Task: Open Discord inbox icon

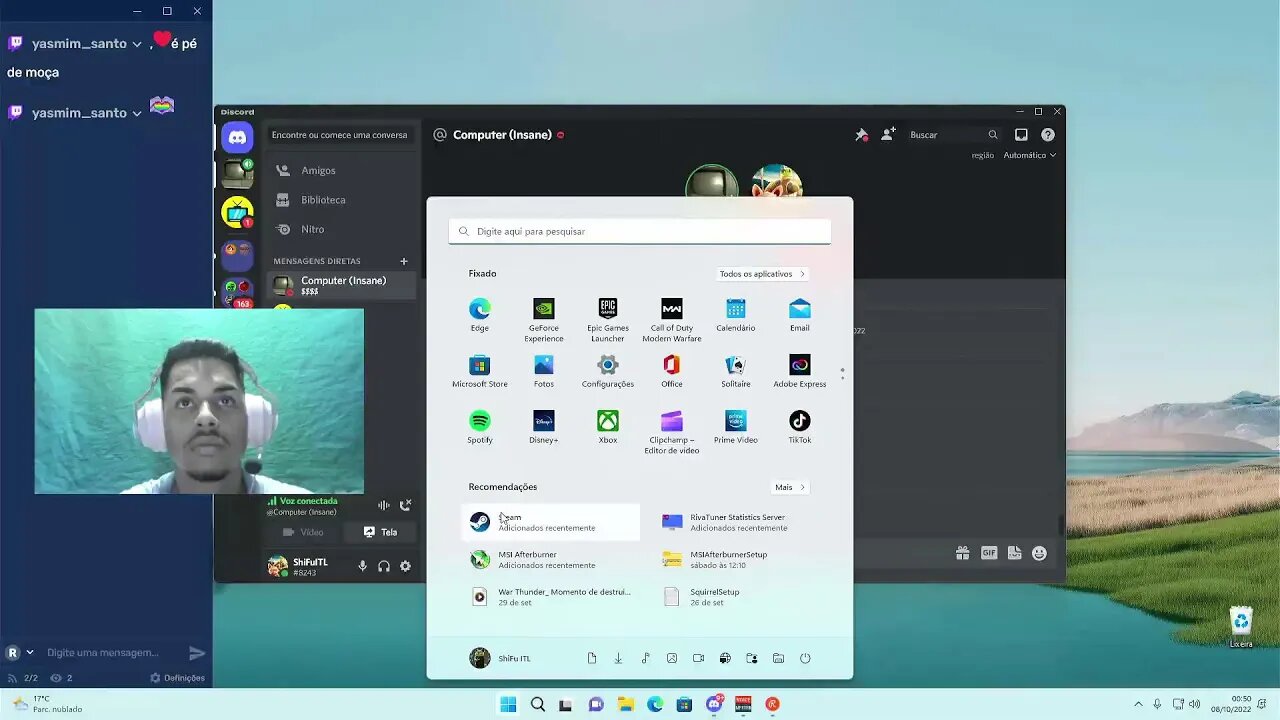Action: (x=1021, y=135)
